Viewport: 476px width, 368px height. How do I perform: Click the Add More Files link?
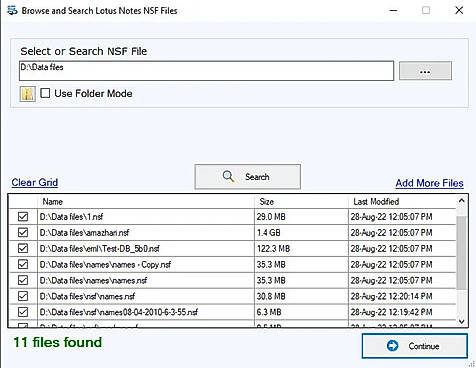point(429,183)
